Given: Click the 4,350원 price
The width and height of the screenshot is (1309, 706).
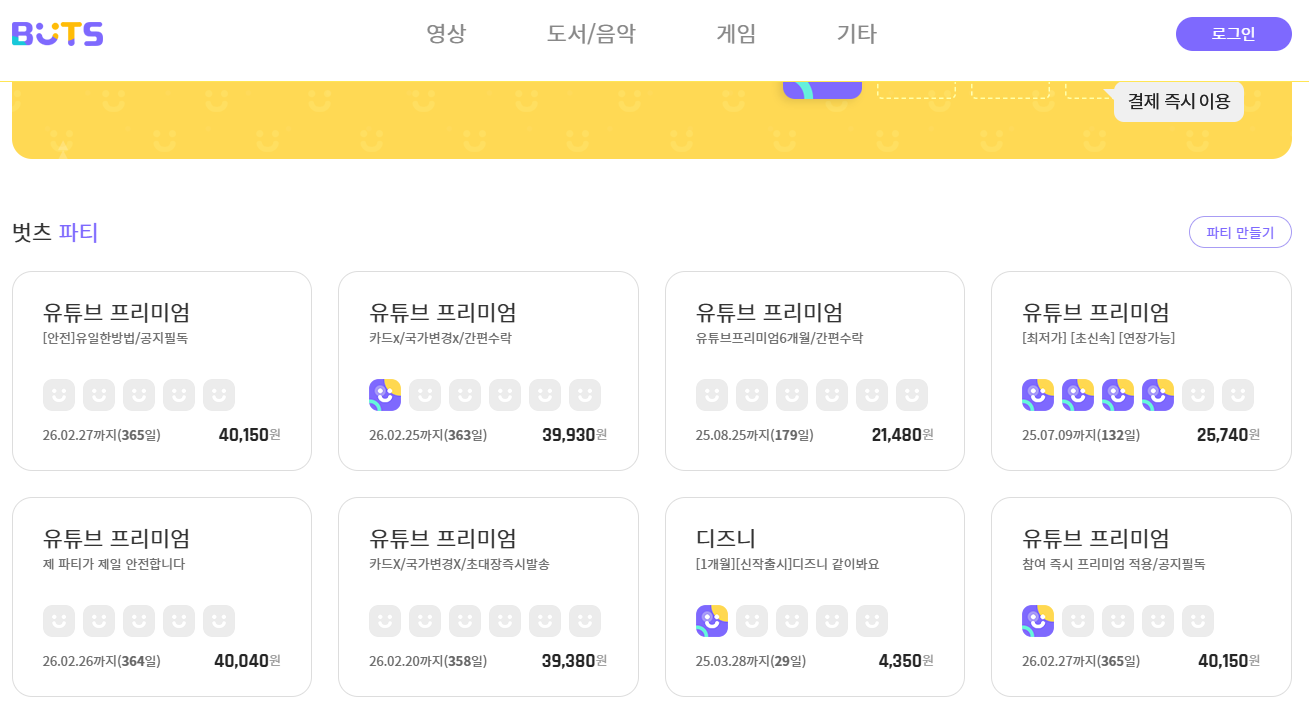Looking at the screenshot, I should tap(906, 661).
